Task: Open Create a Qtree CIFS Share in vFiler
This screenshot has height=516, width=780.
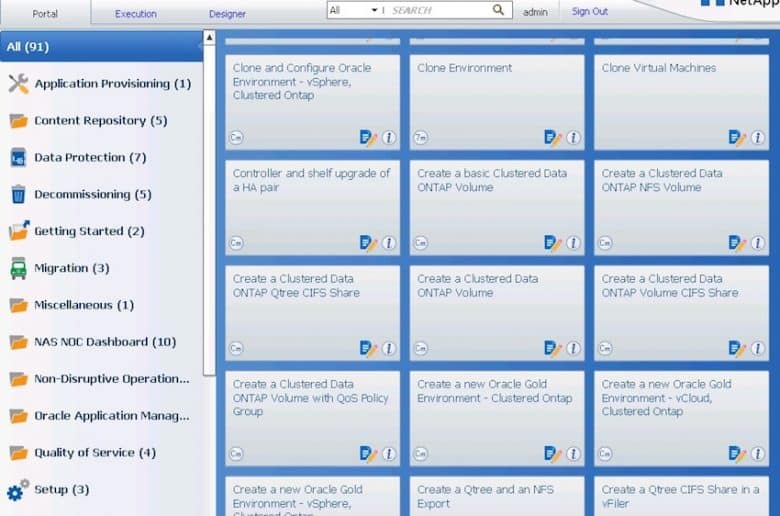Action: click(x=680, y=496)
